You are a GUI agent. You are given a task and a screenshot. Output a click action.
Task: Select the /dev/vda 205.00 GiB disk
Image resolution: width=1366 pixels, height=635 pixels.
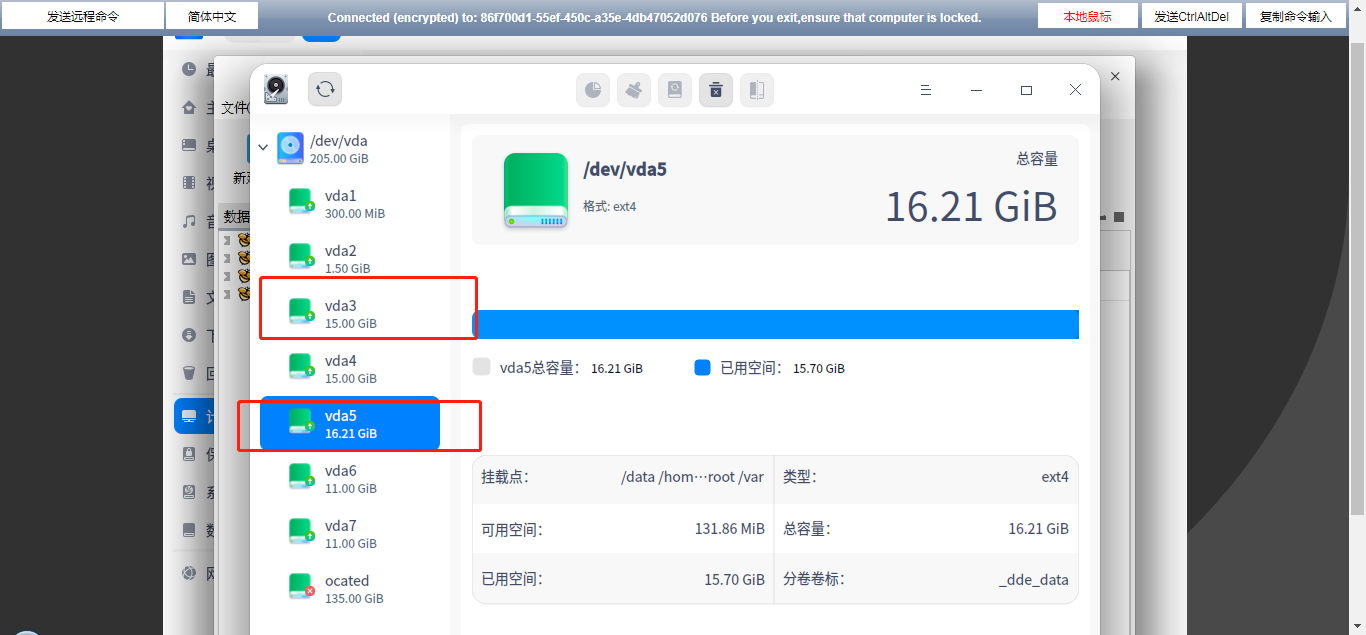point(350,148)
